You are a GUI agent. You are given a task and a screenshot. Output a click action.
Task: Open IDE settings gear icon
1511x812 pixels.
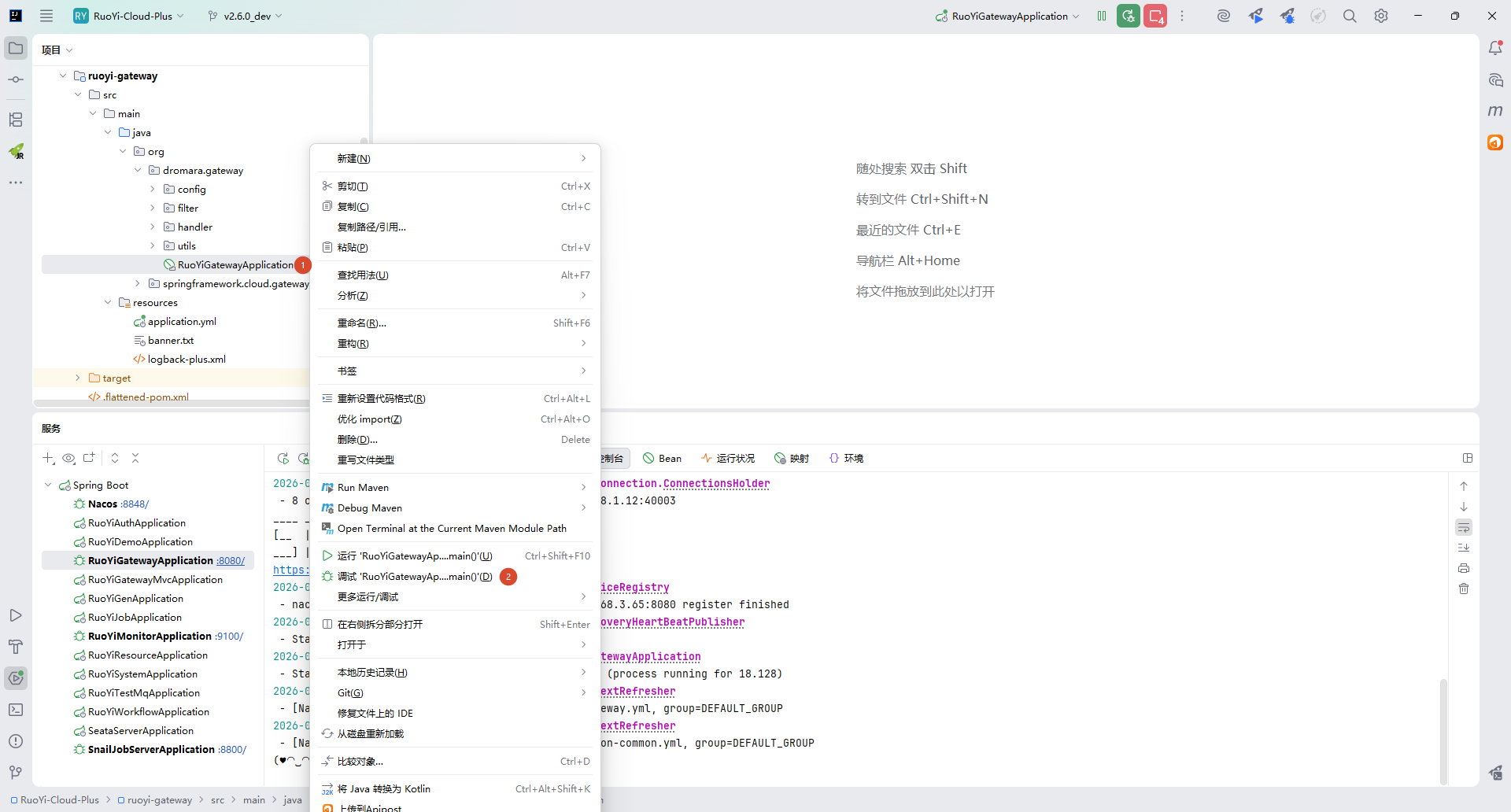tap(1381, 16)
